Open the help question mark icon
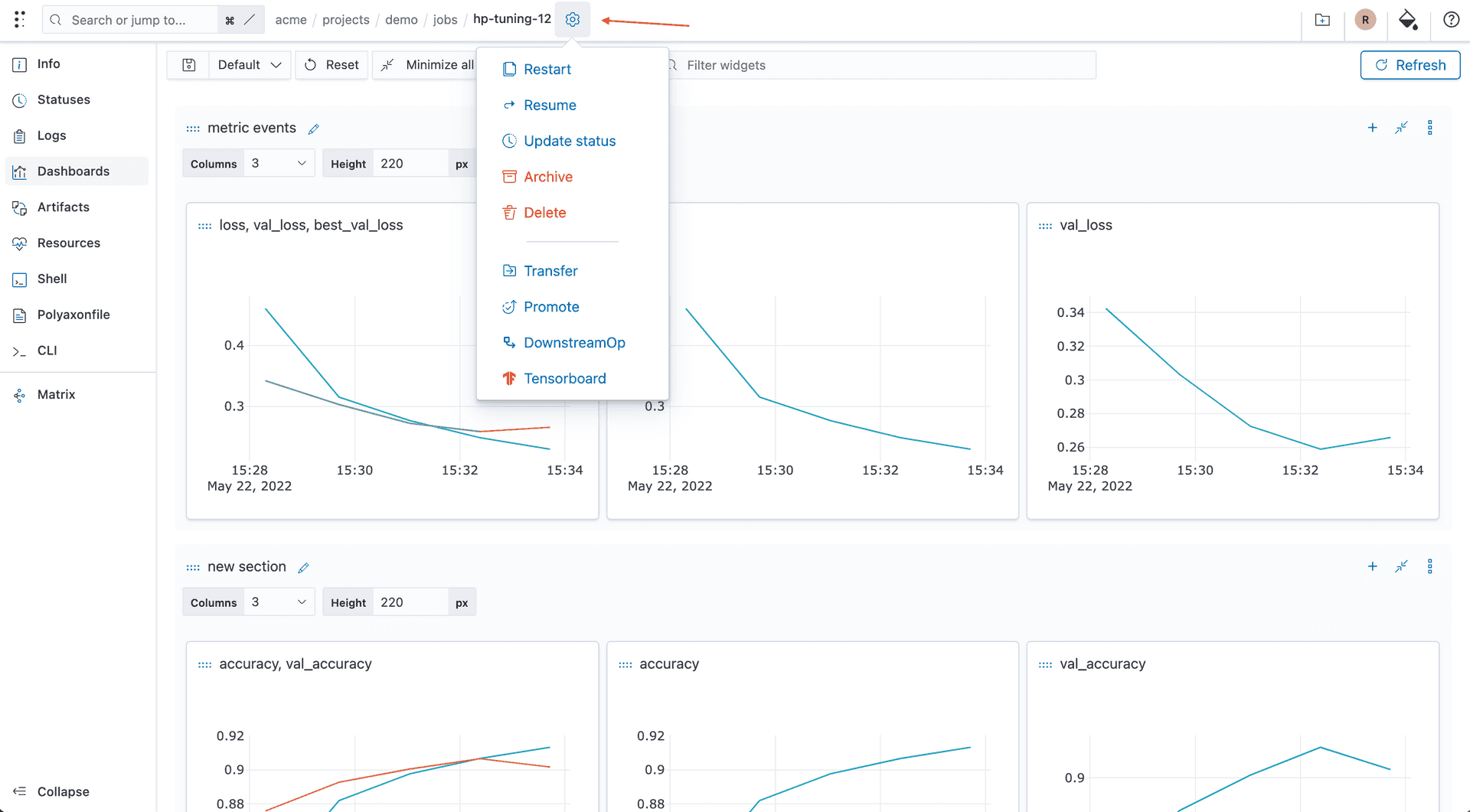The width and height of the screenshot is (1470, 812). (1451, 20)
